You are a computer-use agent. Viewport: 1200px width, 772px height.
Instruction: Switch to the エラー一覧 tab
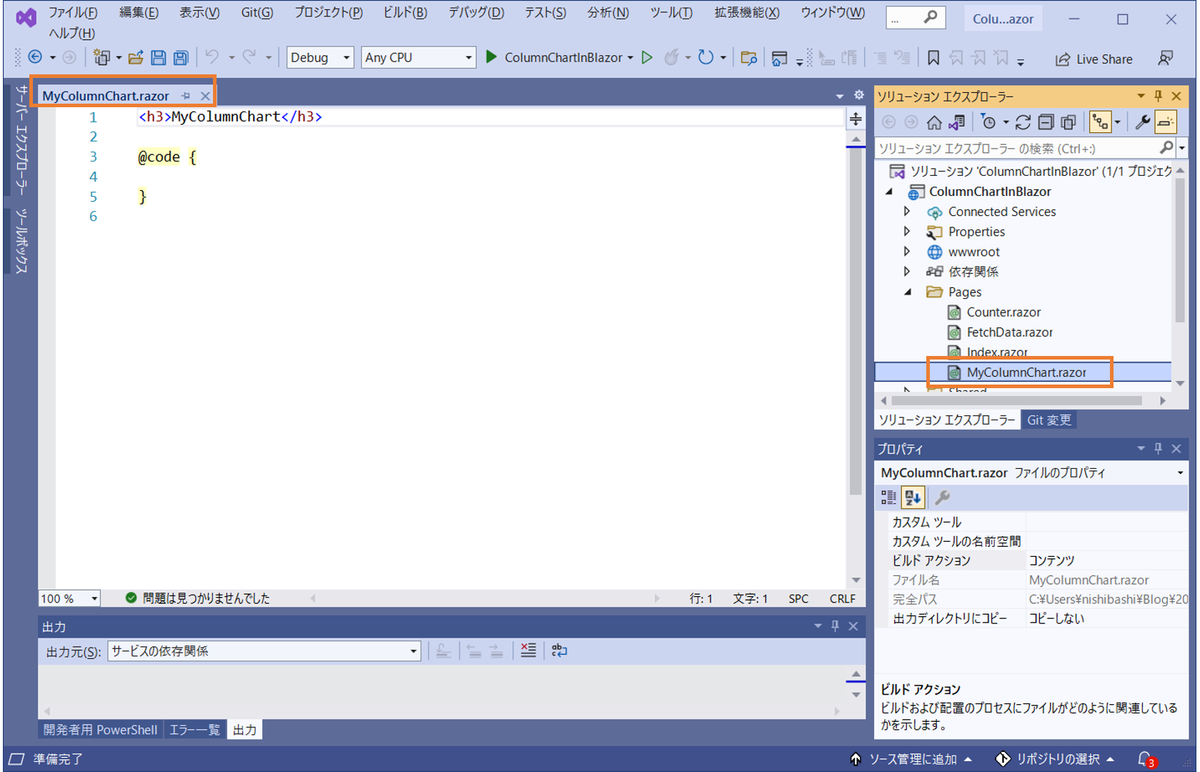point(195,730)
